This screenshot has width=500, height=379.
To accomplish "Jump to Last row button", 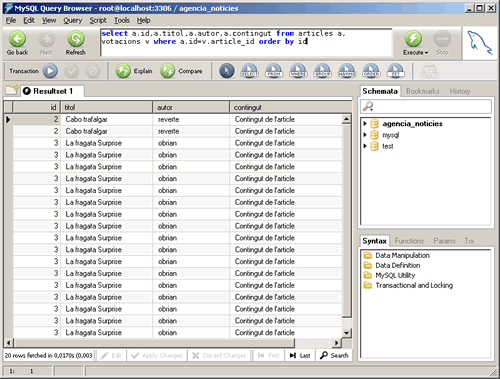I will (x=300, y=356).
